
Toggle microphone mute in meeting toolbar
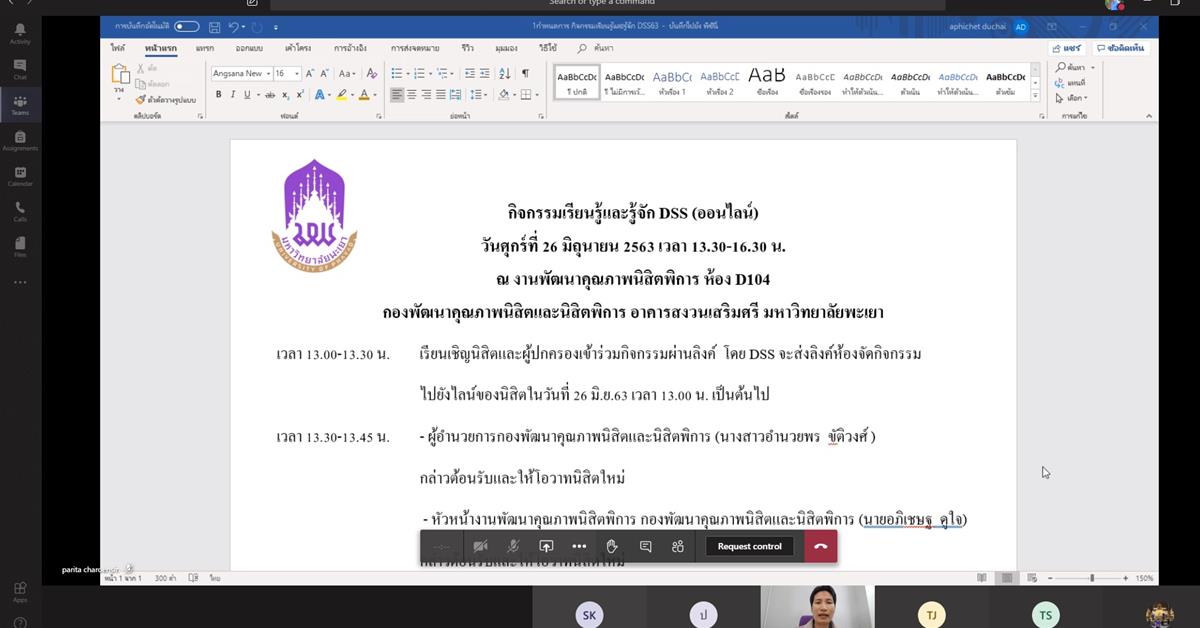pos(513,546)
